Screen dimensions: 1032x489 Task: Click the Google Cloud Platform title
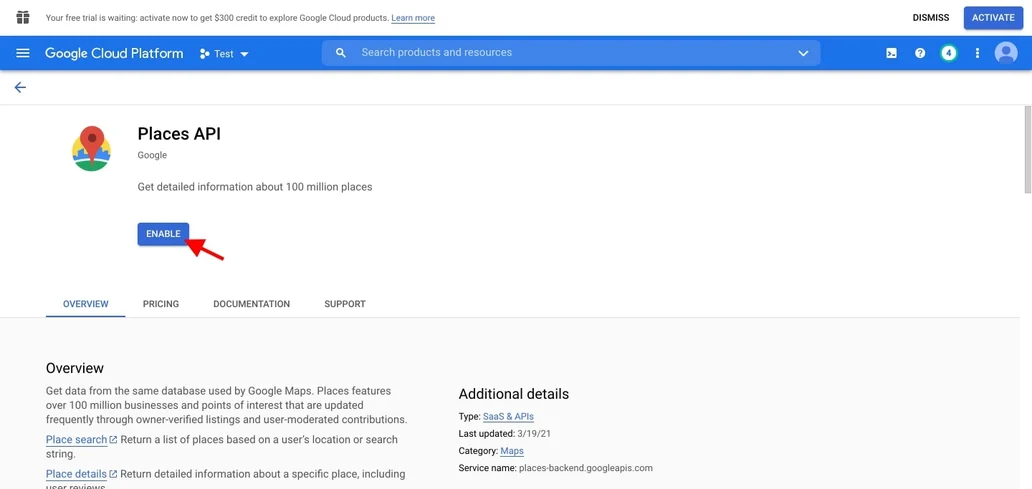[114, 53]
